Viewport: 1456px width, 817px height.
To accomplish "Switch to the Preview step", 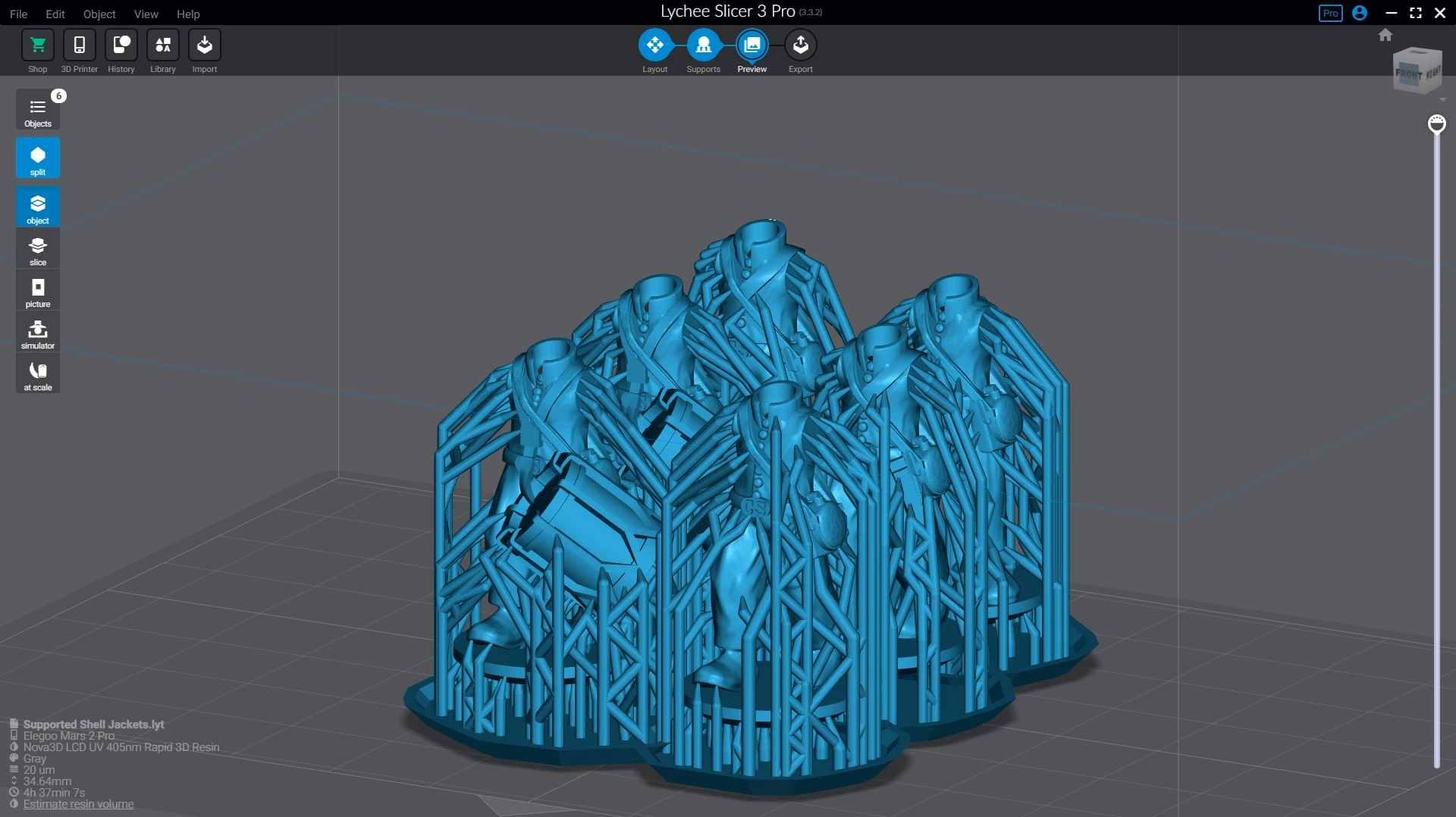I will 752,45.
